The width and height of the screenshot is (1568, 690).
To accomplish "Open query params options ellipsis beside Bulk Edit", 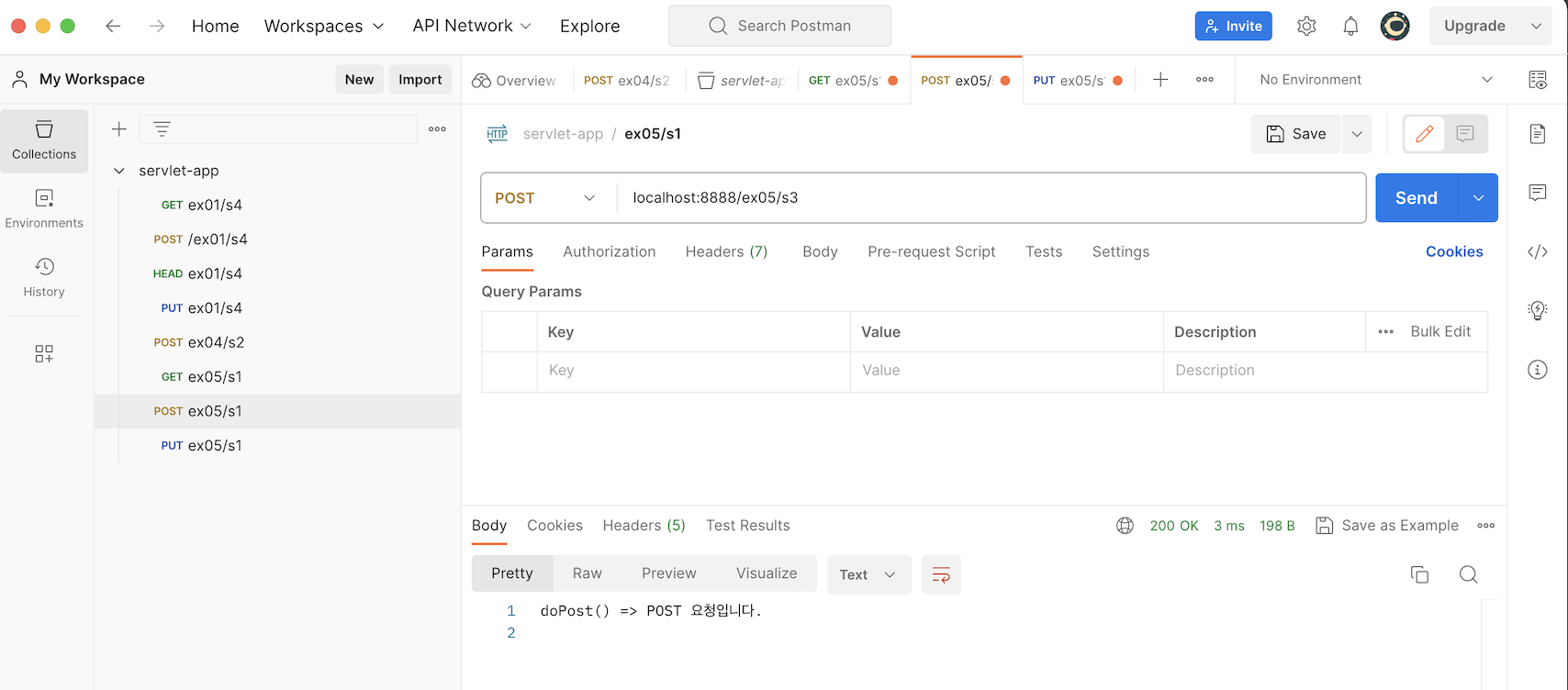I will pos(1386,332).
